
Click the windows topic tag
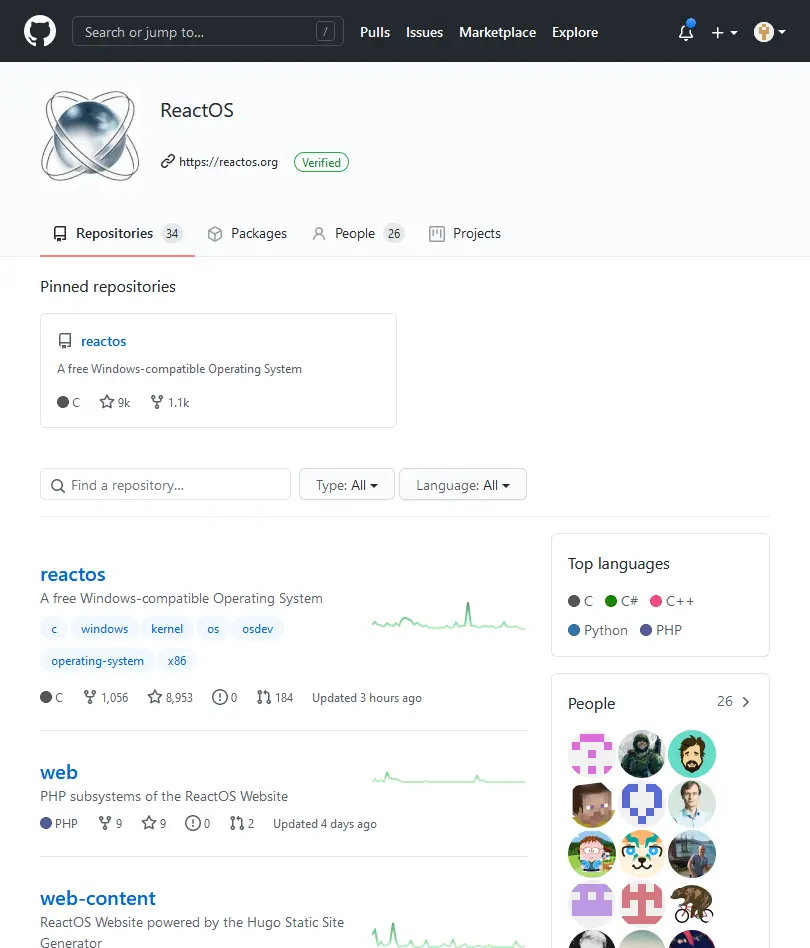[105, 629]
